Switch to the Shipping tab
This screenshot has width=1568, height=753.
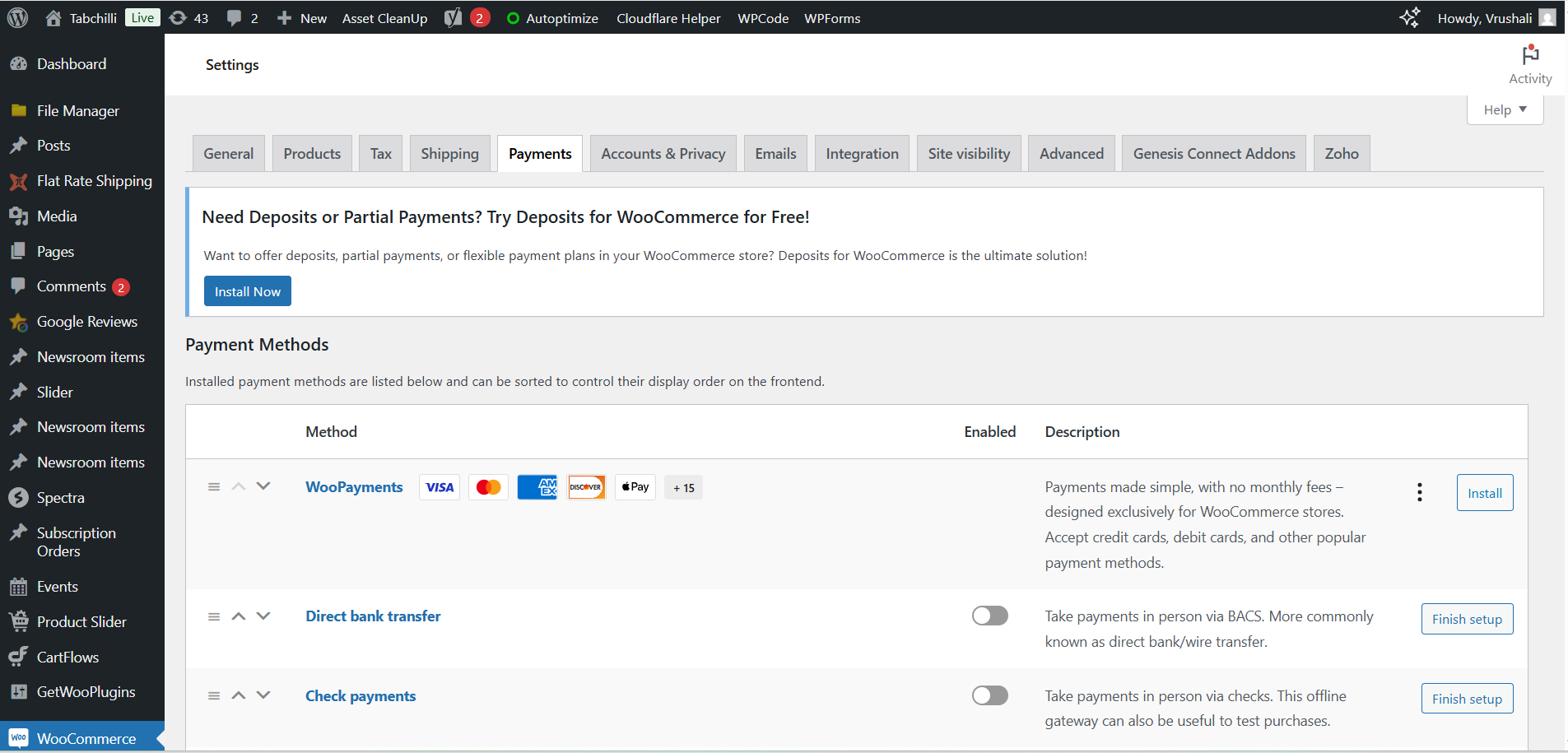[x=449, y=154]
